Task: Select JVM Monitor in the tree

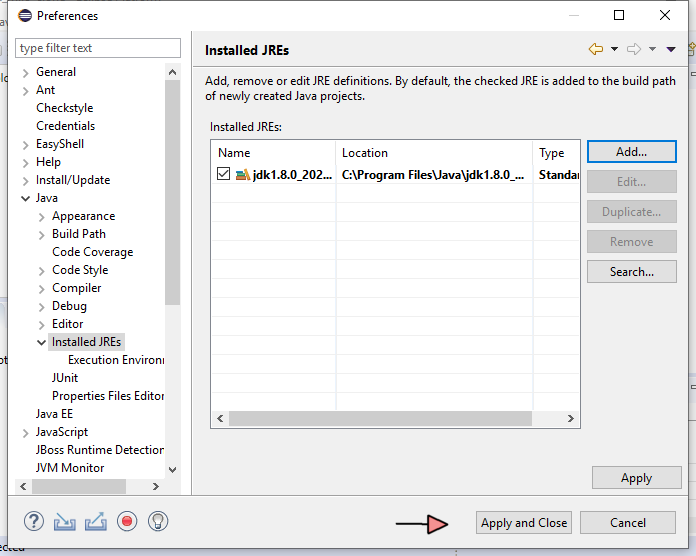Action: point(70,468)
